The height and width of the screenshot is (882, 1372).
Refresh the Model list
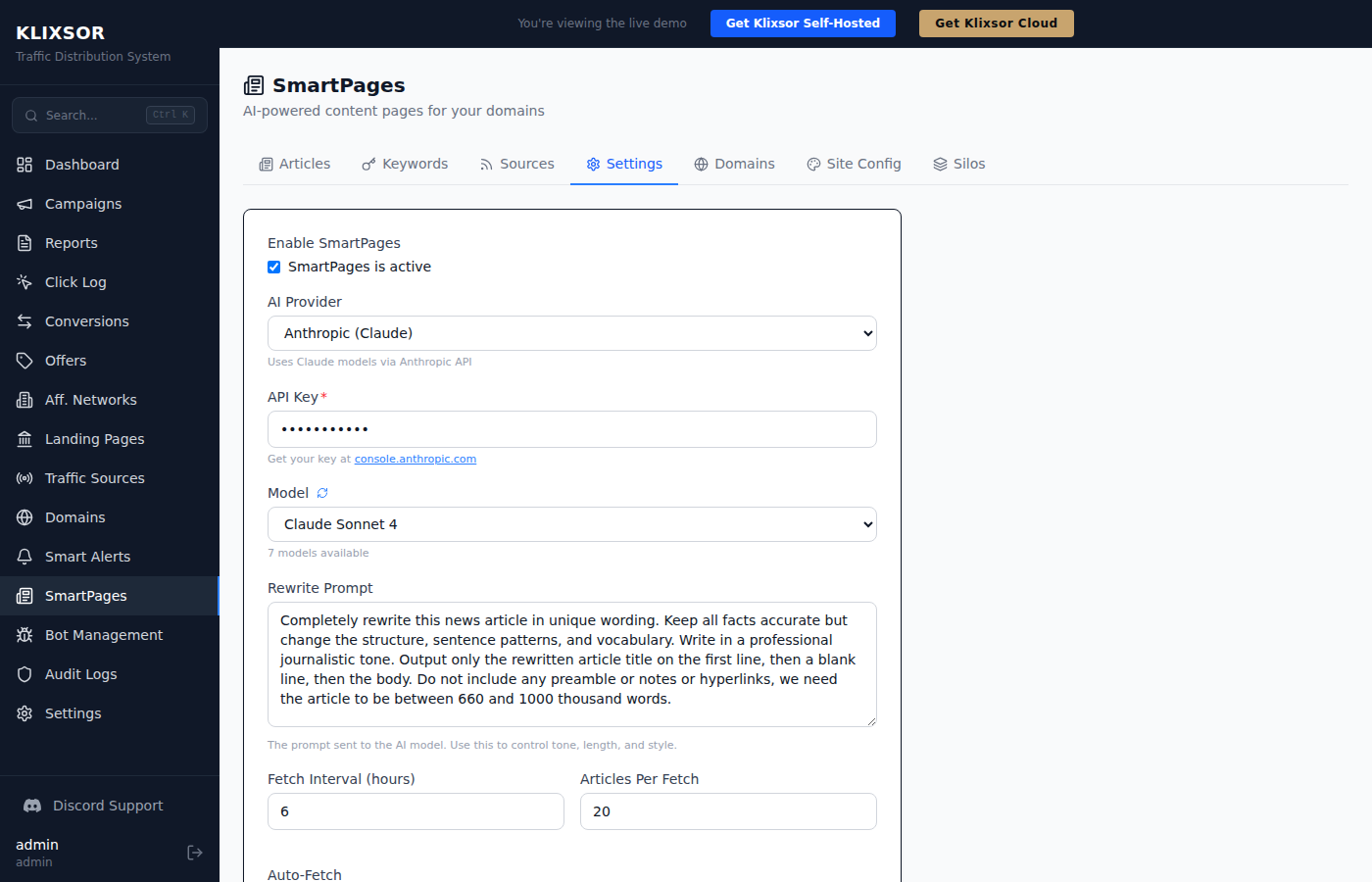click(322, 492)
